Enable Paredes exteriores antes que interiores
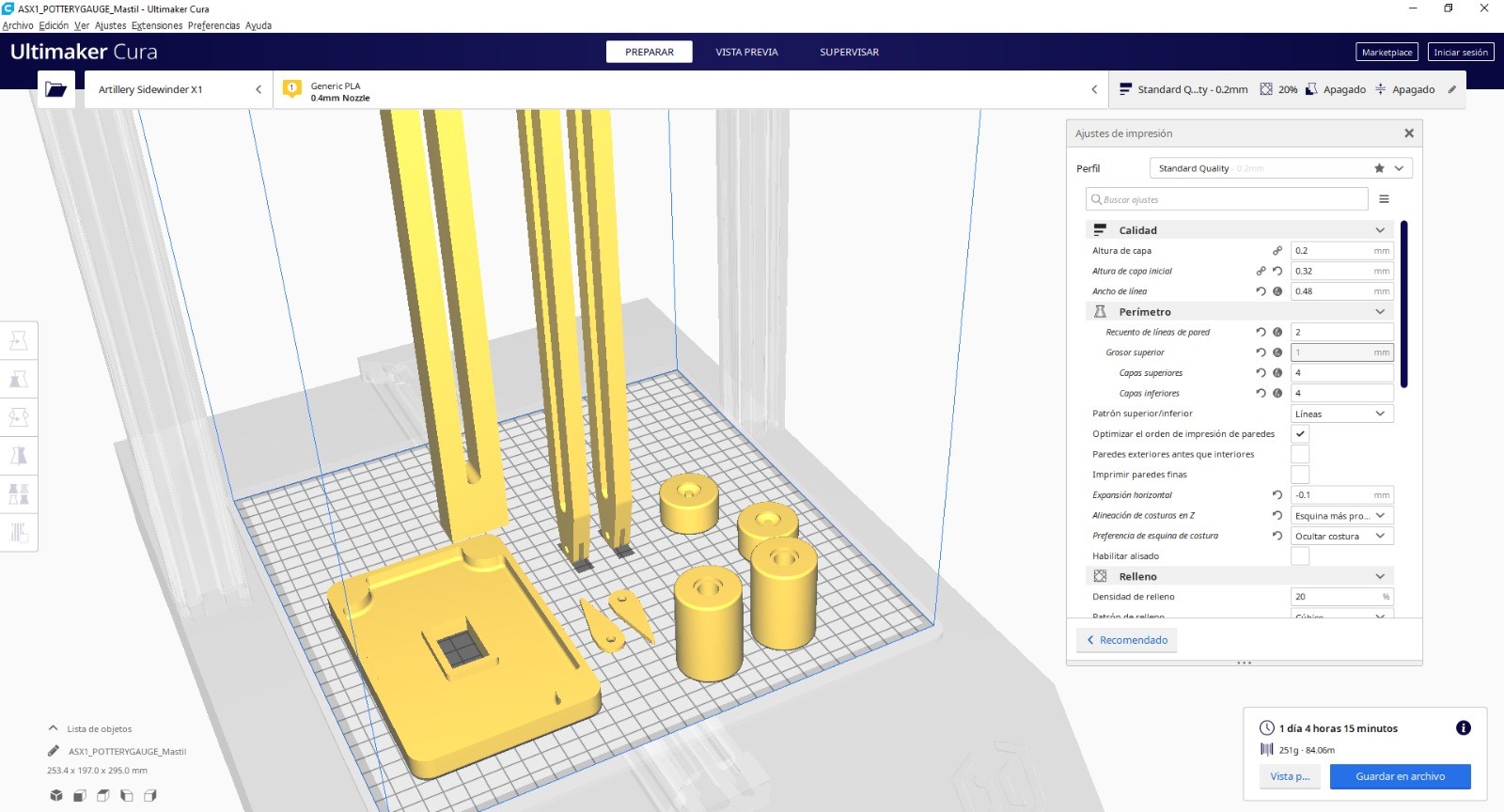 (1300, 454)
